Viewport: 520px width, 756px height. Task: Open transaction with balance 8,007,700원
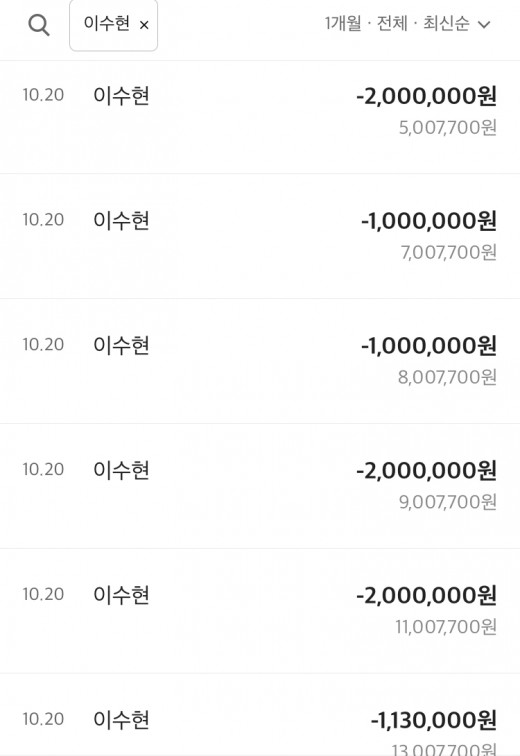pos(260,361)
